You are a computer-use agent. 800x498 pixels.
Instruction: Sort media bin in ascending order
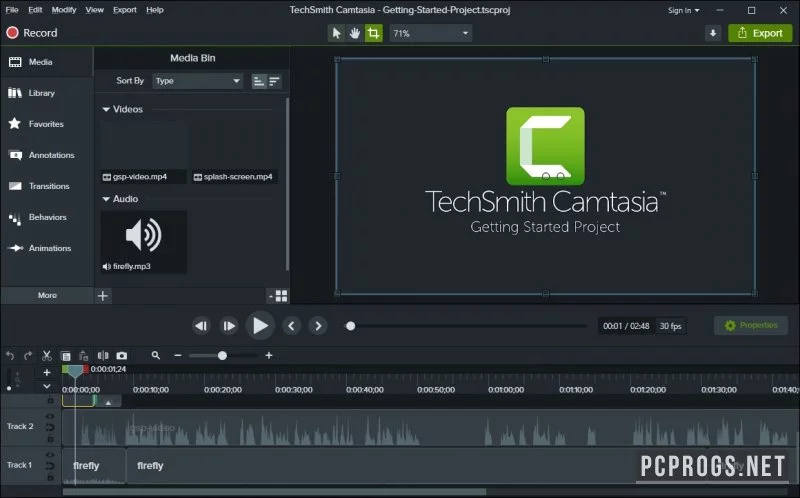(x=259, y=81)
